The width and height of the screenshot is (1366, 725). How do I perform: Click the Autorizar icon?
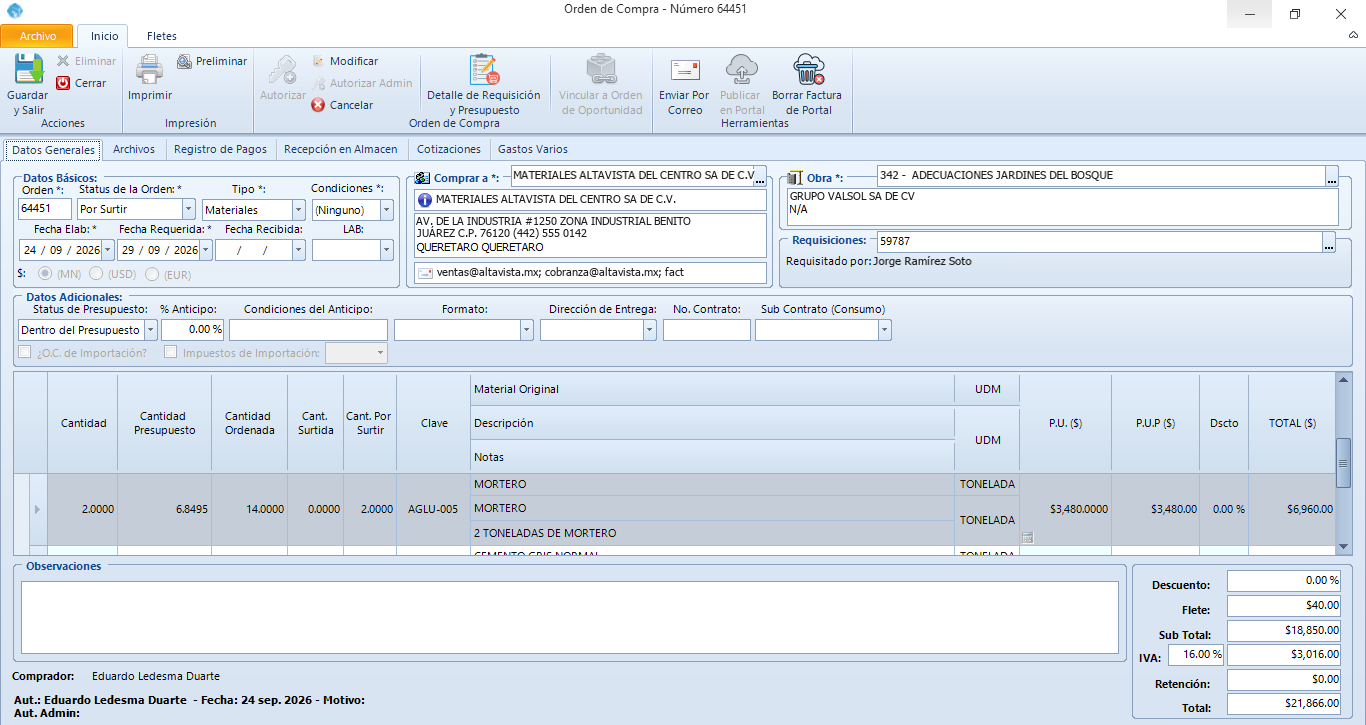pos(283,69)
